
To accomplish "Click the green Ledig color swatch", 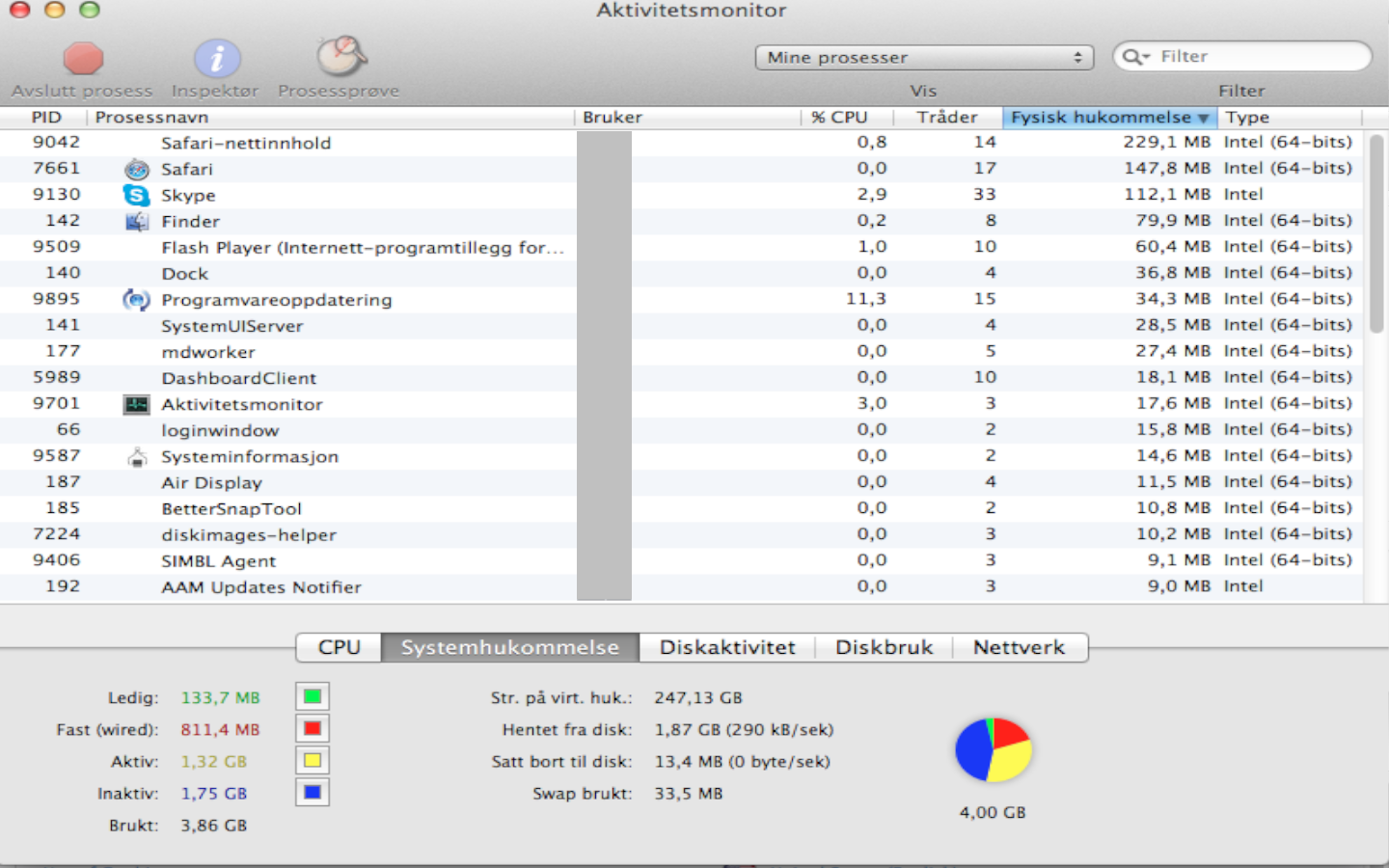I will pos(313,696).
